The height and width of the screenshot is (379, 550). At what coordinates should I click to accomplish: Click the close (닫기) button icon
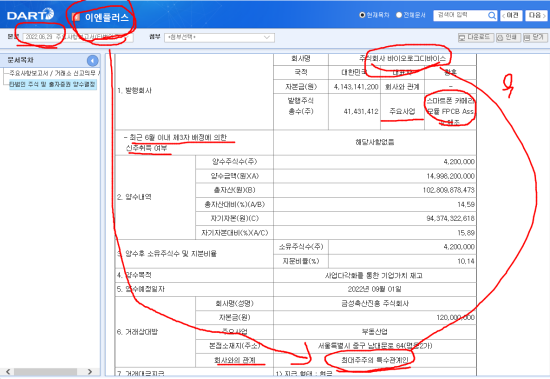[x=527, y=38]
